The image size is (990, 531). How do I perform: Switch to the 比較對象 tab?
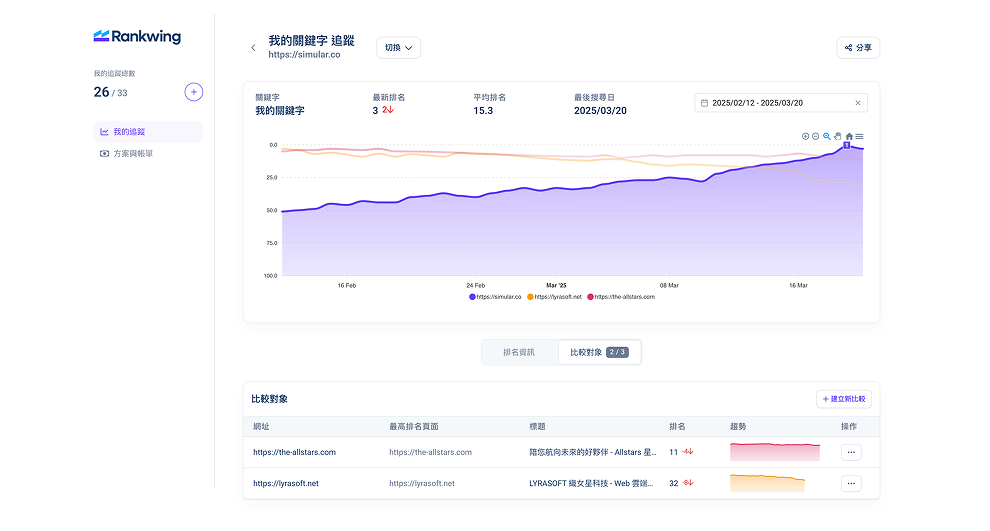599,352
